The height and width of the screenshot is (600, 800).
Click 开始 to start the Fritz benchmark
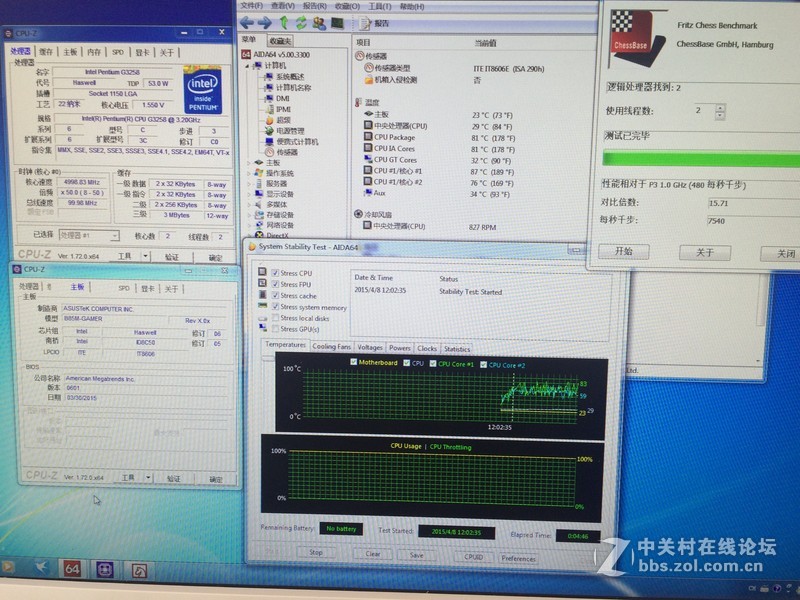pyautogui.click(x=625, y=252)
